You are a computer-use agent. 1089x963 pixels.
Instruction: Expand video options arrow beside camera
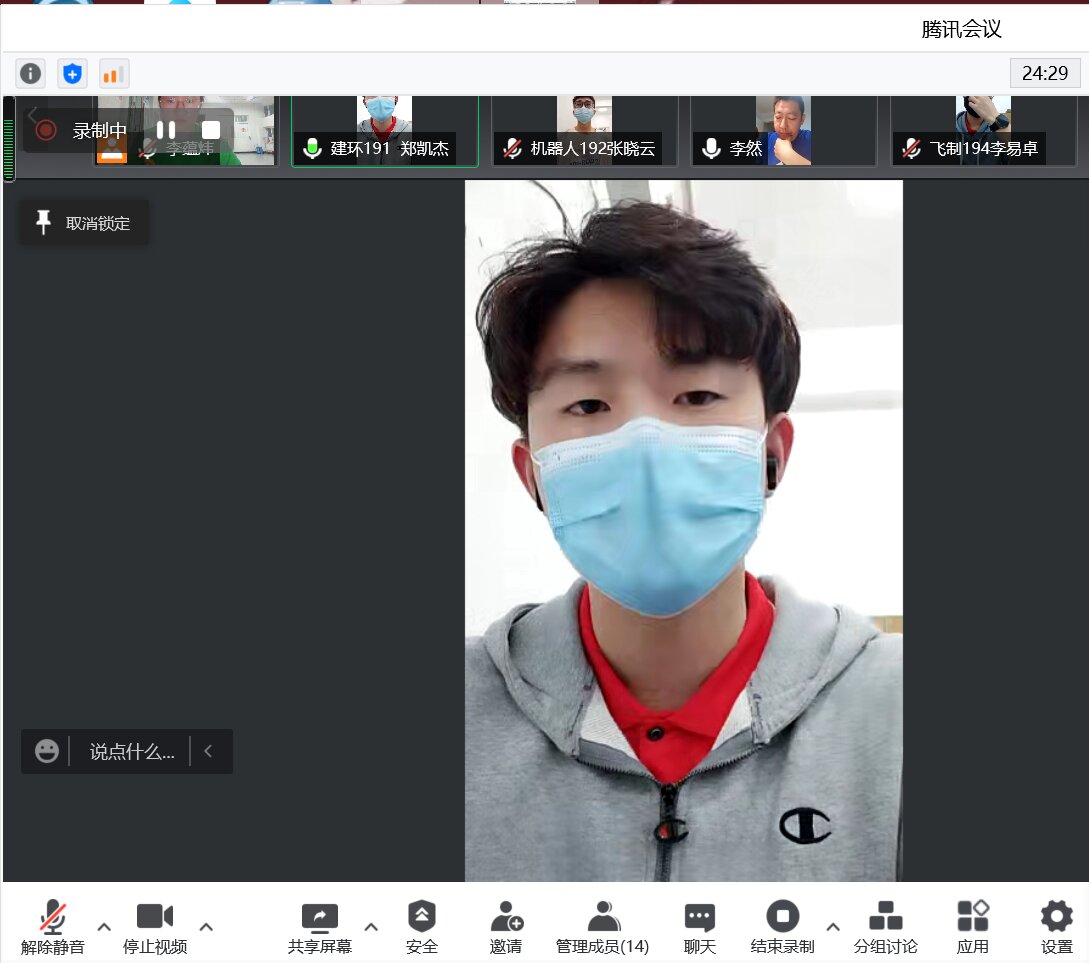point(206,925)
